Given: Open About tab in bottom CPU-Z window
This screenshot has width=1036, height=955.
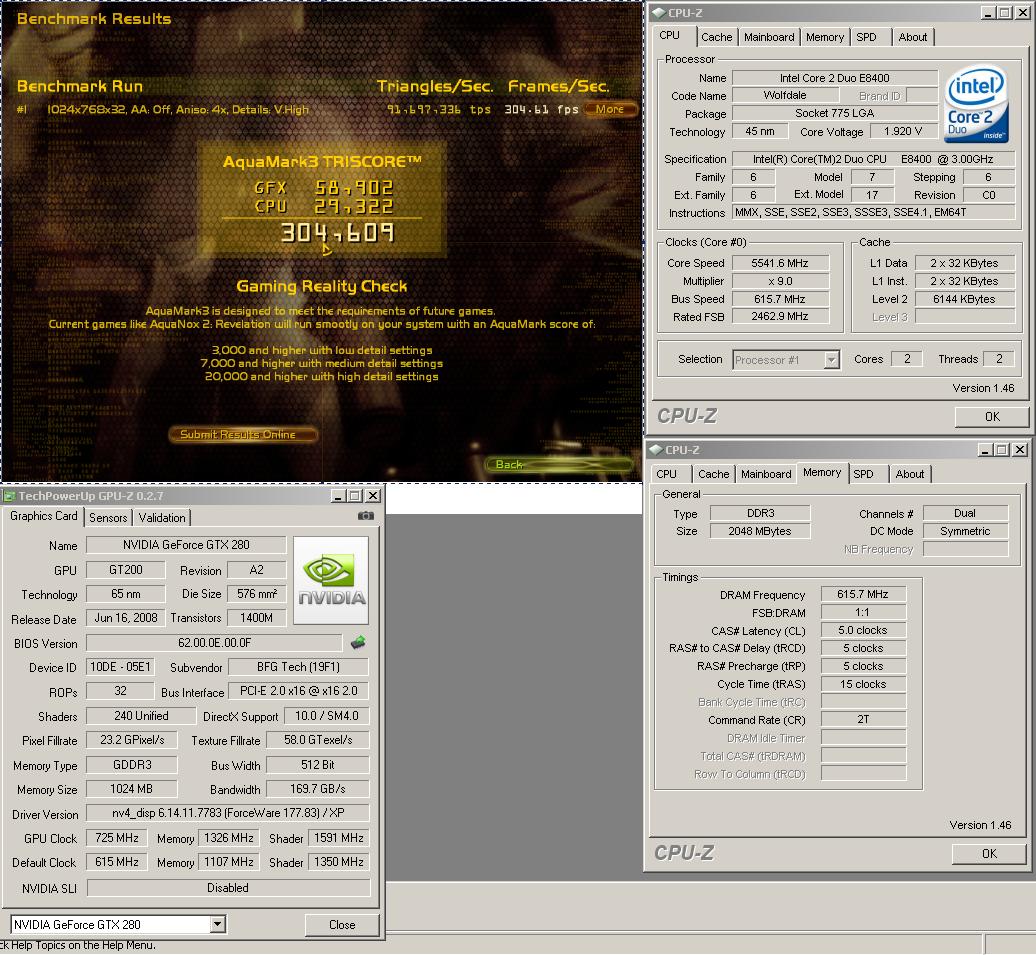Looking at the screenshot, I should (x=910, y=474).
